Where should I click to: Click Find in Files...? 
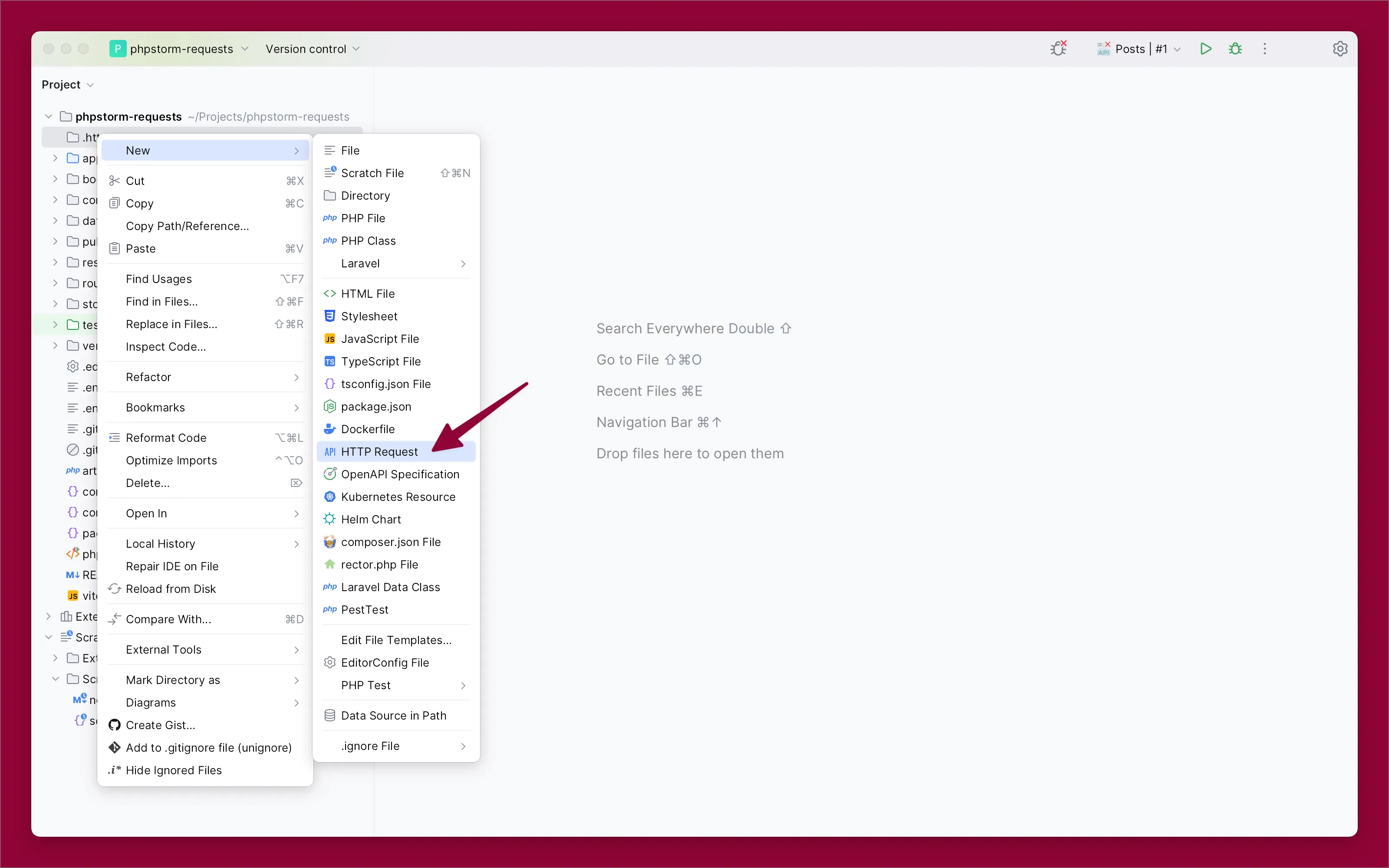tap(205, 301)
